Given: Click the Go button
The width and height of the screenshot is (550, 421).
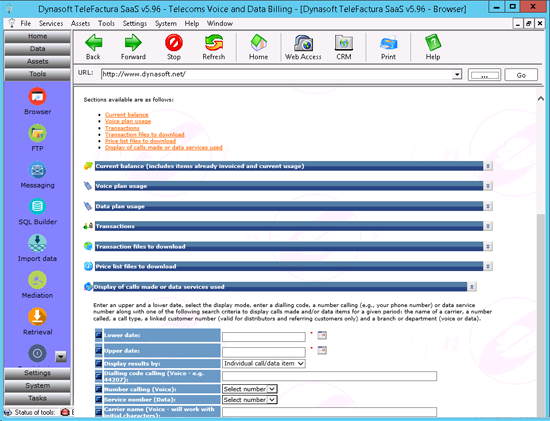Looking at the screenshot, I should (521, 75).
